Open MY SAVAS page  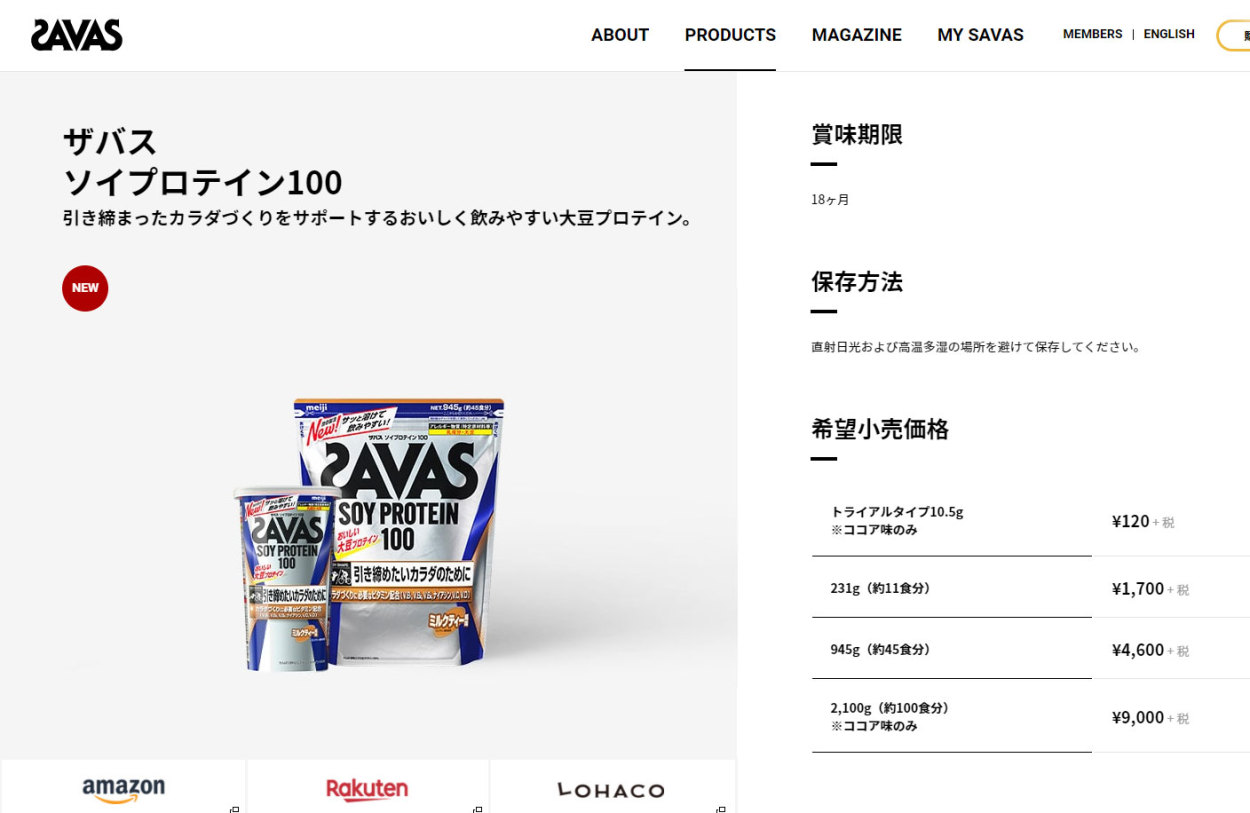pos(980,35)
